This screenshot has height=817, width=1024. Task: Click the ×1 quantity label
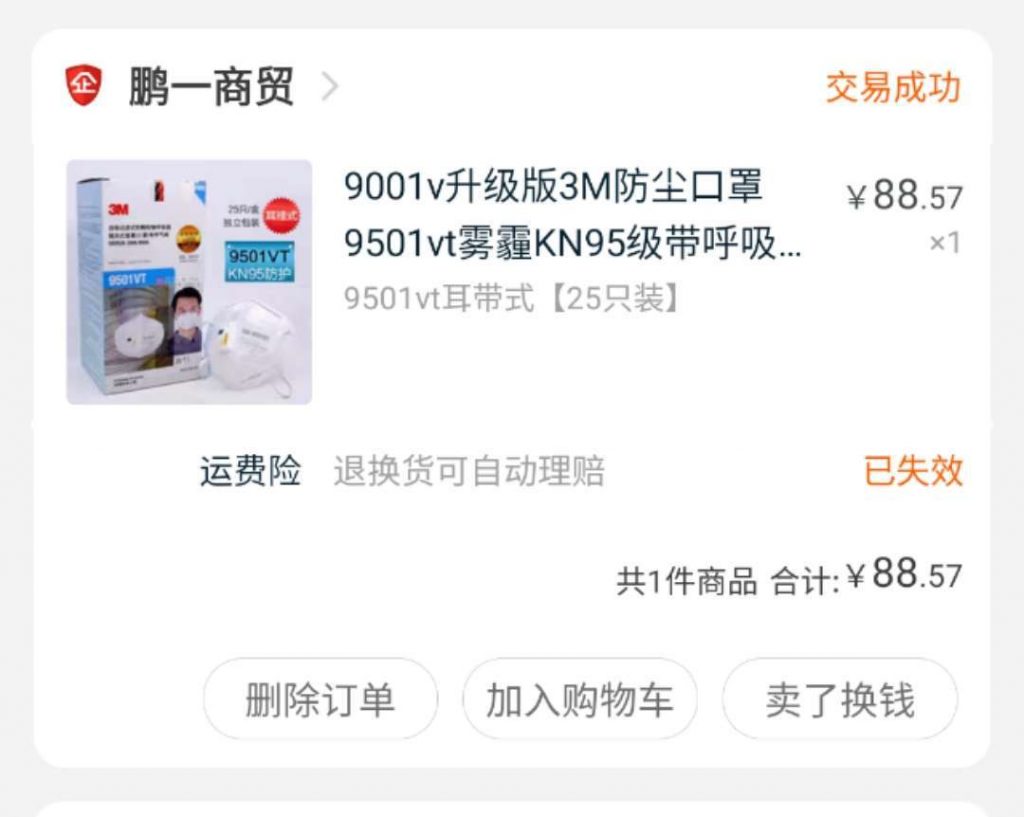click(x=944, y=243)
